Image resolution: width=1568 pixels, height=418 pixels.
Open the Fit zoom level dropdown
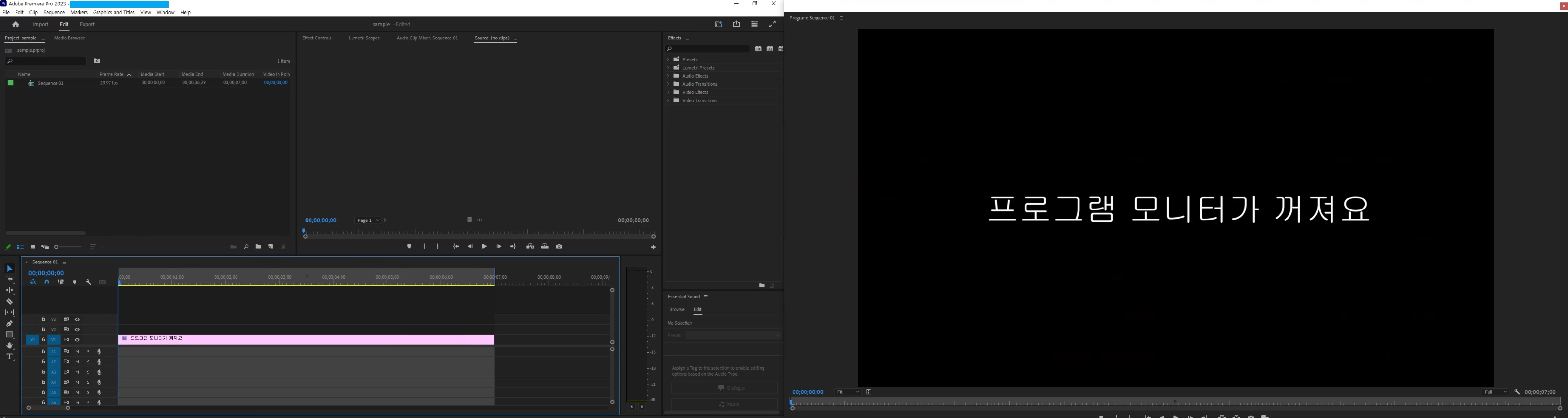click(x=847, y=392)
